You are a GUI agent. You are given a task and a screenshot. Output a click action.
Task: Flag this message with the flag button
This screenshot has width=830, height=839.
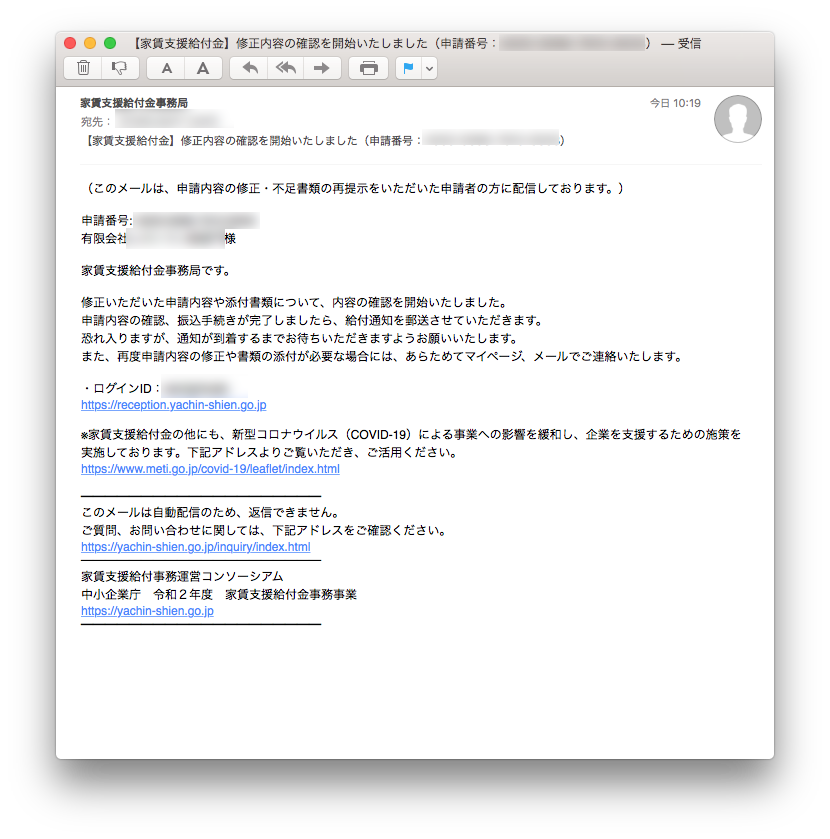point(408,68)
